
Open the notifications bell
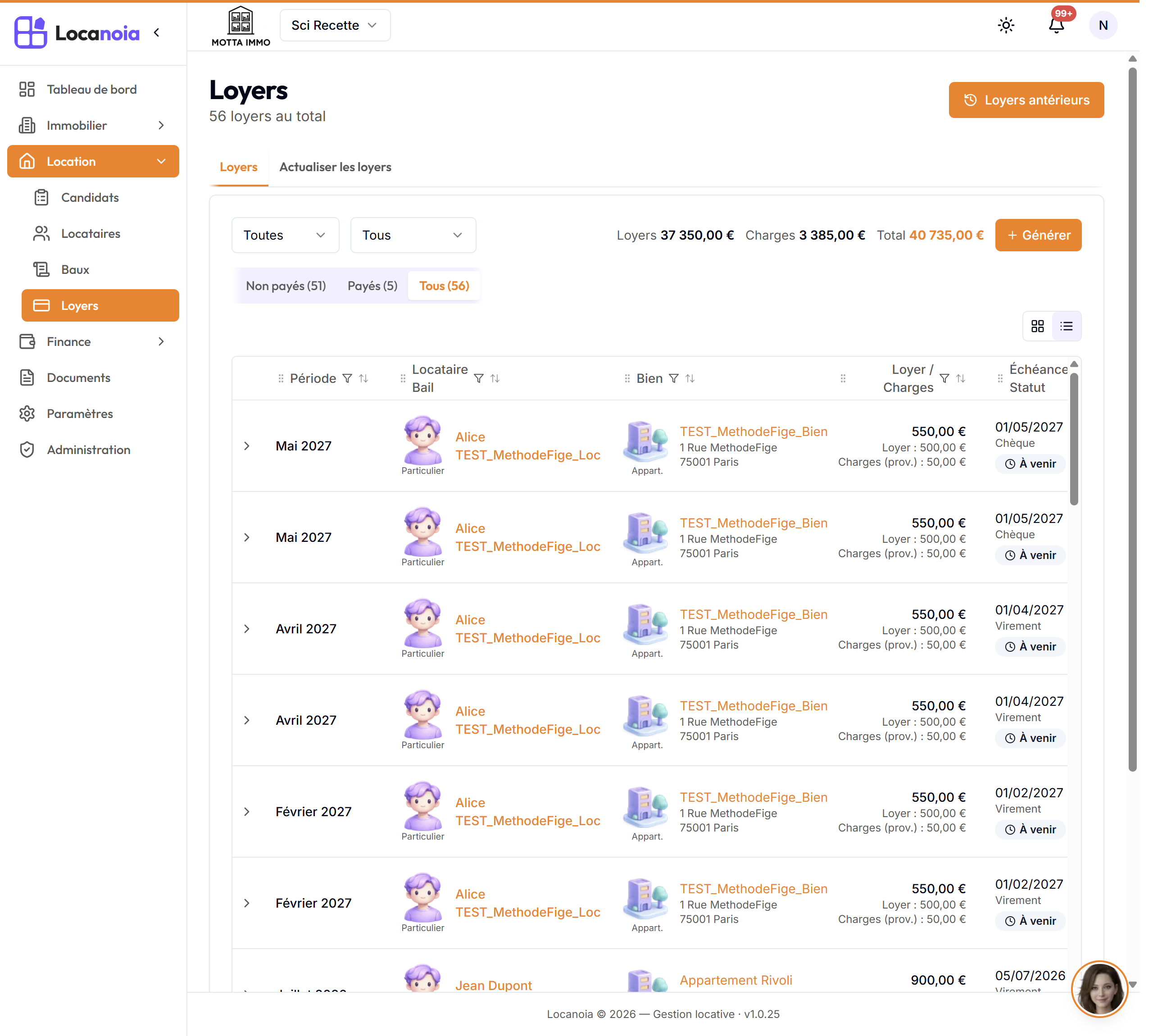pos(1056,26)
